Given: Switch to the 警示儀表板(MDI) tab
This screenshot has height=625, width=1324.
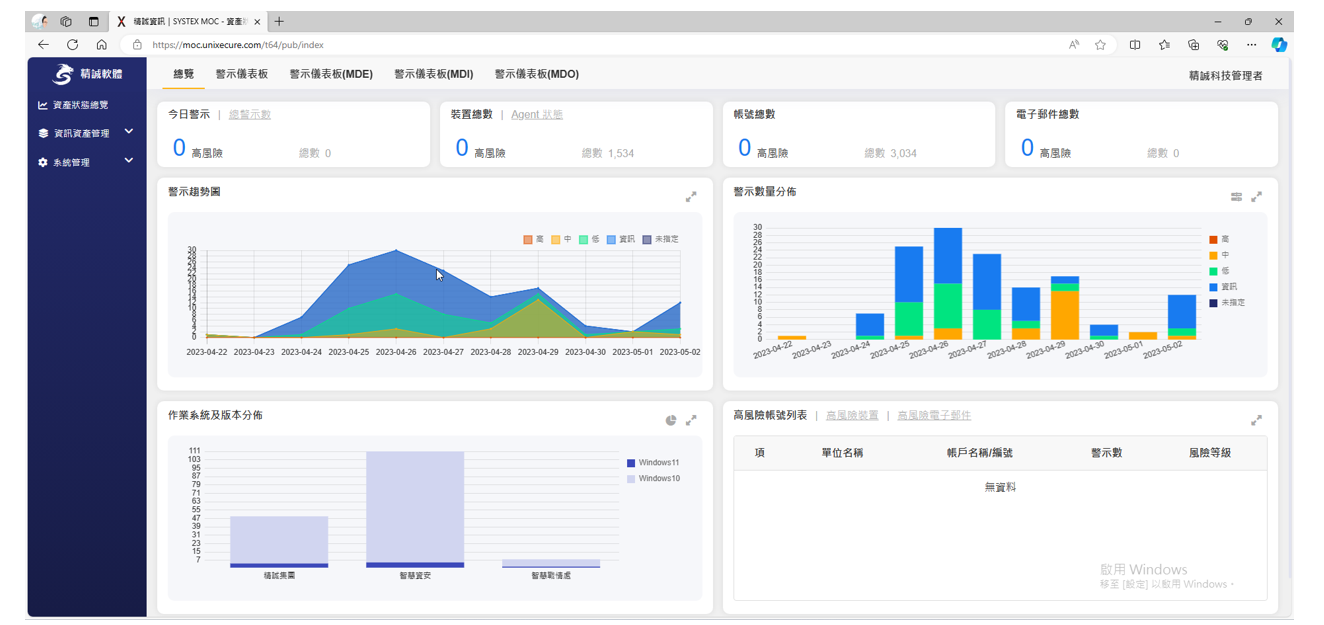Looking at the screenshot, I should pos(434,74).
